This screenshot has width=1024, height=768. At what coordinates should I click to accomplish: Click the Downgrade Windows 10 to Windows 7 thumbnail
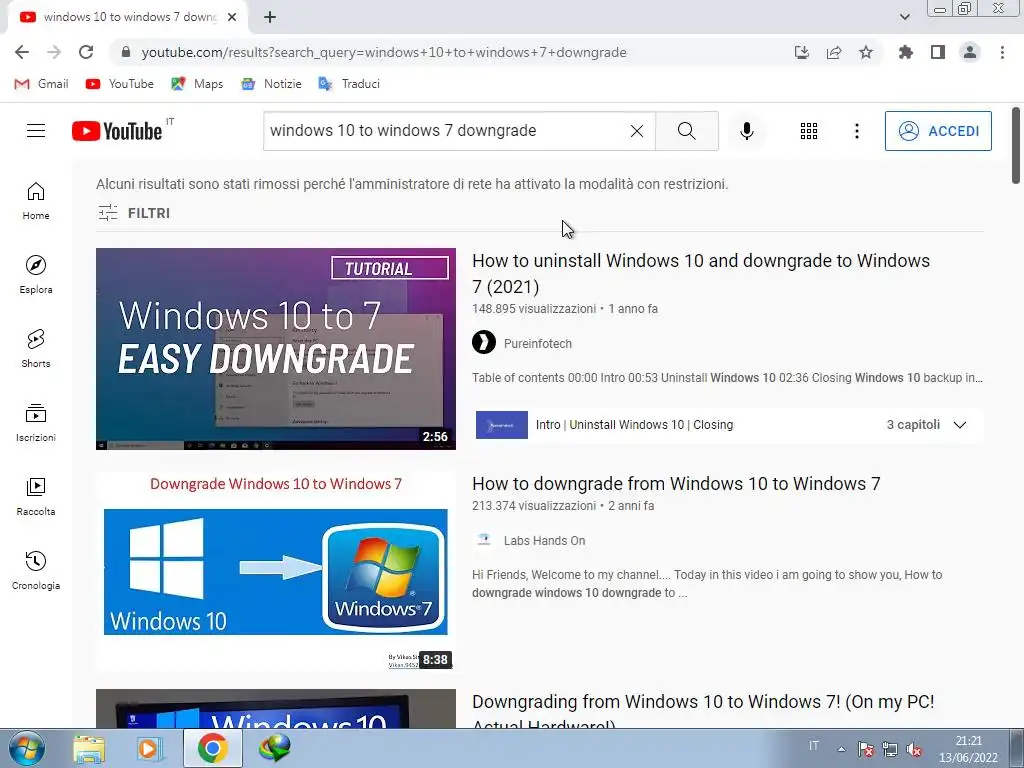click(276, 571)
